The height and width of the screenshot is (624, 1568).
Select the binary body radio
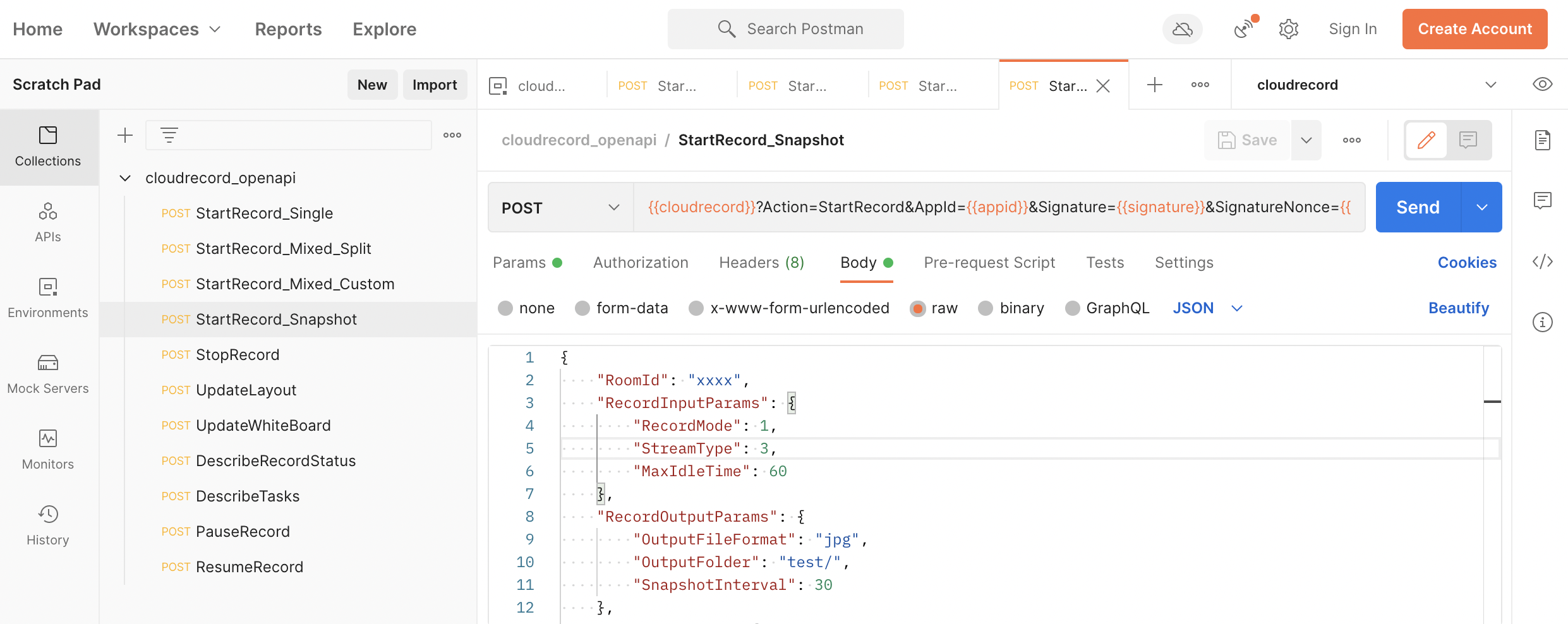pos(985,308)
